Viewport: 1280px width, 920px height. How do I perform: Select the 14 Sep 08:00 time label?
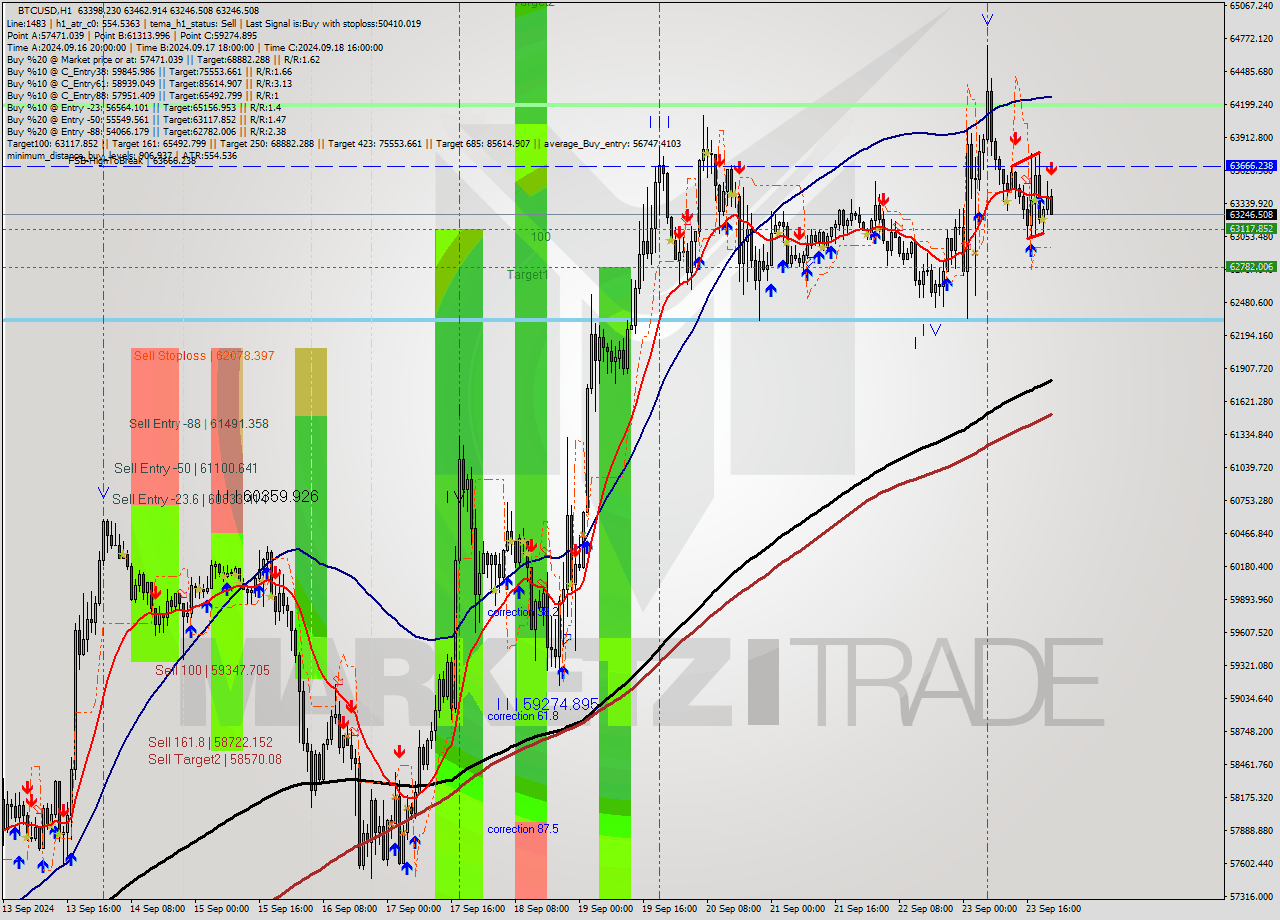[157, 909]
